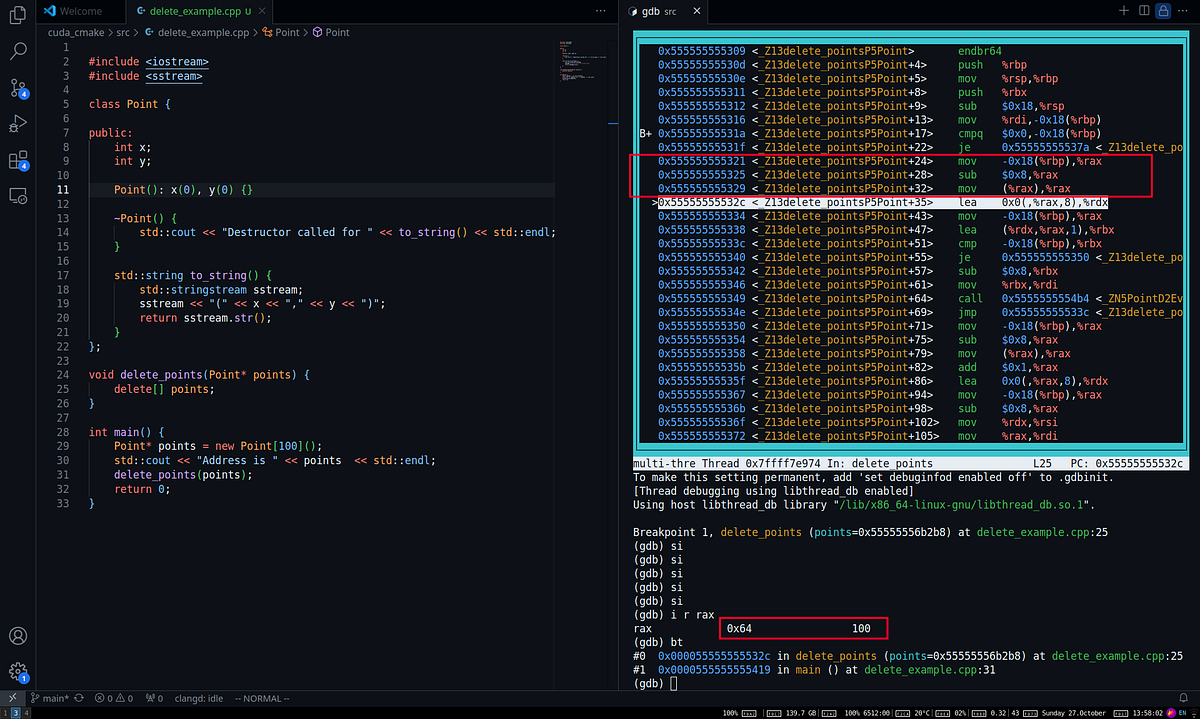Open the Remote Explorer view
This screenshot has width=1200, height=719.
(17, 195)
